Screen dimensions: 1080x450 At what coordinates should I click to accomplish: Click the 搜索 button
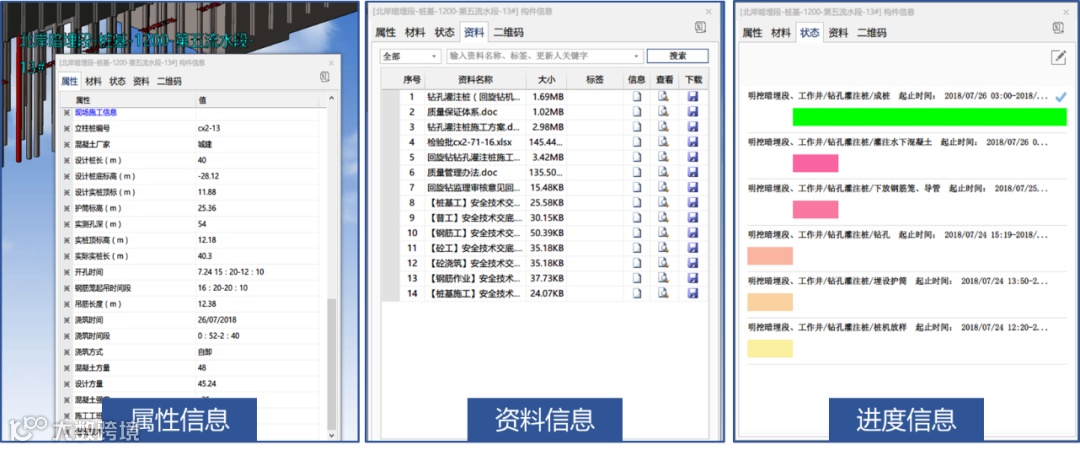coord(678,56)
